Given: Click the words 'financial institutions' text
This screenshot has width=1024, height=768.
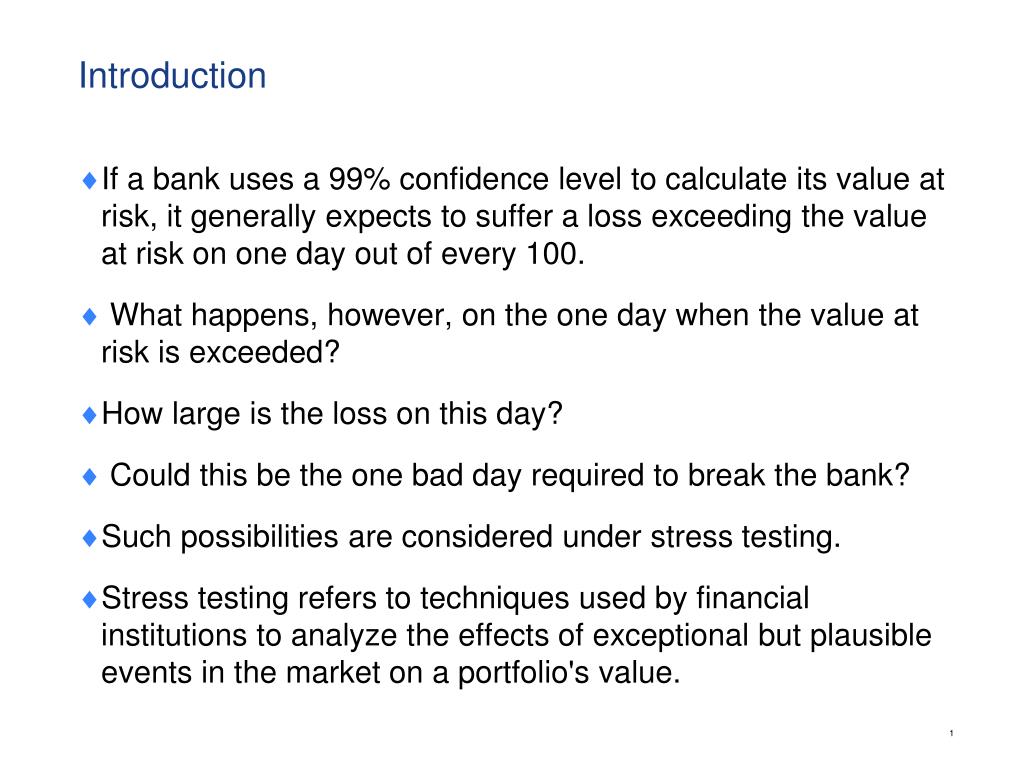Looking at the screenshot, I should click(x=753, y=599).
